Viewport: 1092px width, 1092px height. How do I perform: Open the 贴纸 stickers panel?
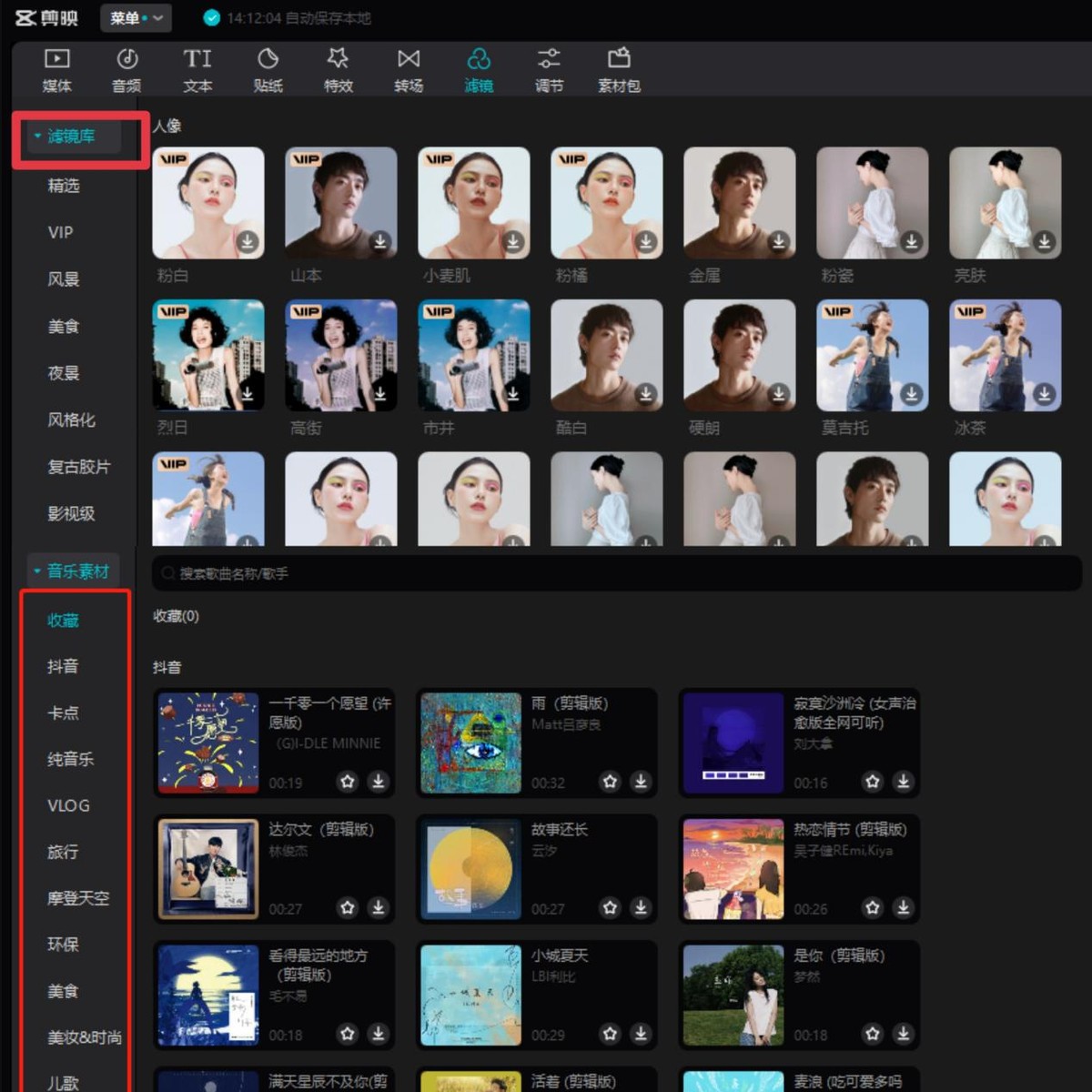[268, 68]
